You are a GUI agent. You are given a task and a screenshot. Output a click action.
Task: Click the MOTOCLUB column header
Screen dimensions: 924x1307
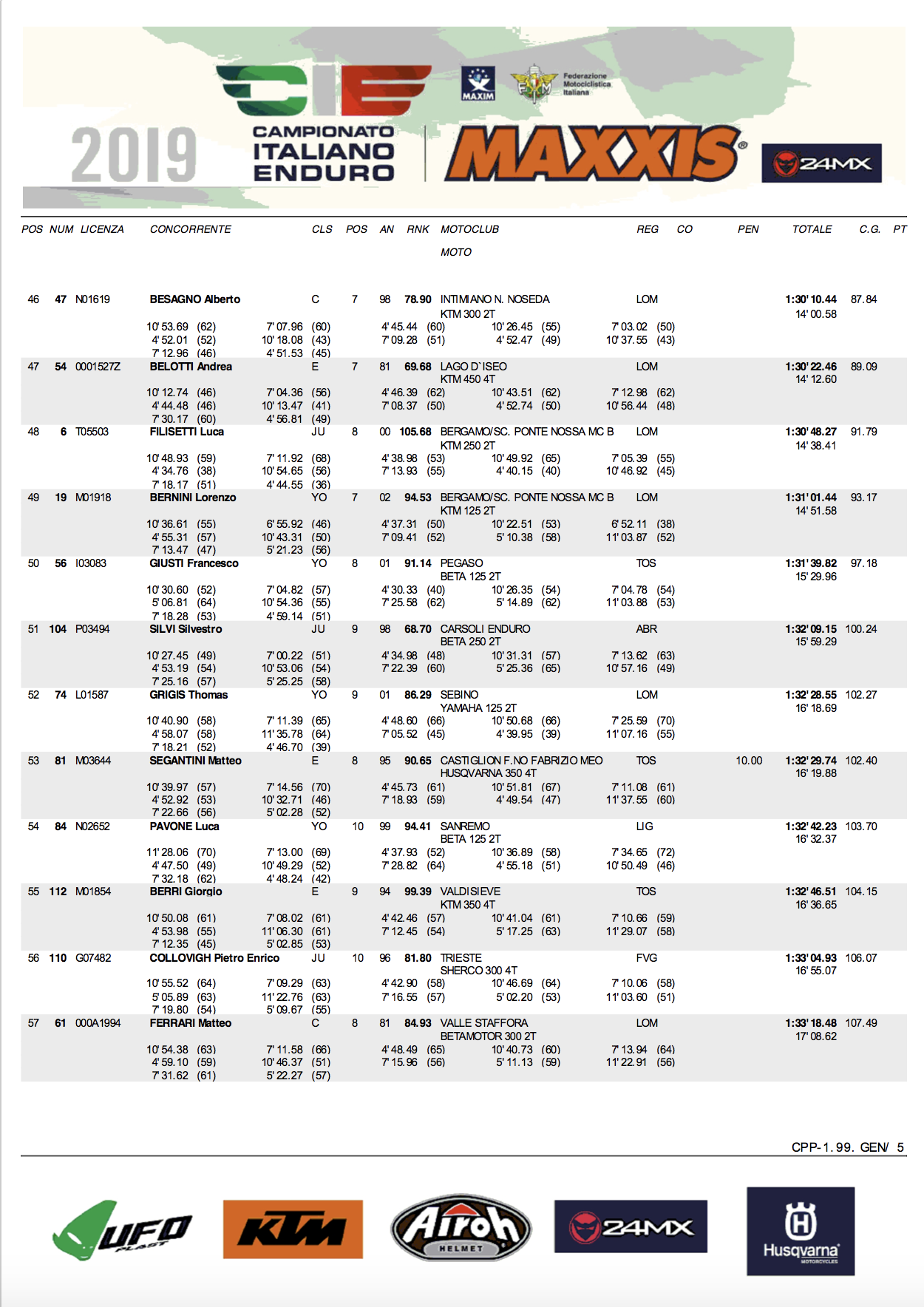(469, 229)
